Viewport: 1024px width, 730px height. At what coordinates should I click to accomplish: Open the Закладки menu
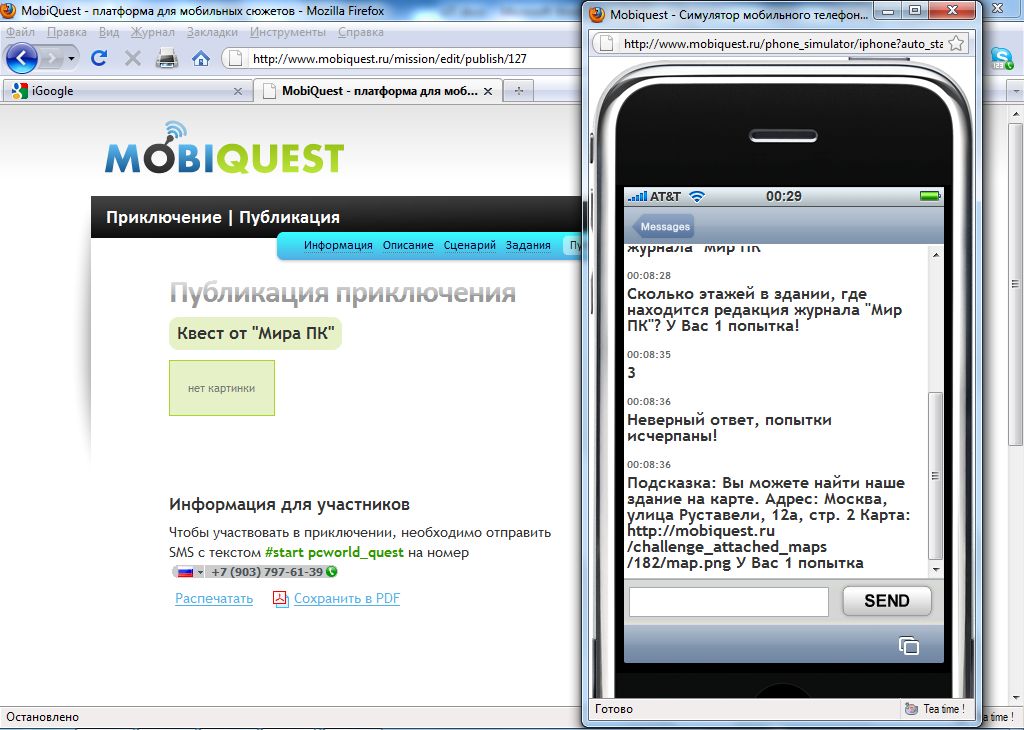click(212, 32)
